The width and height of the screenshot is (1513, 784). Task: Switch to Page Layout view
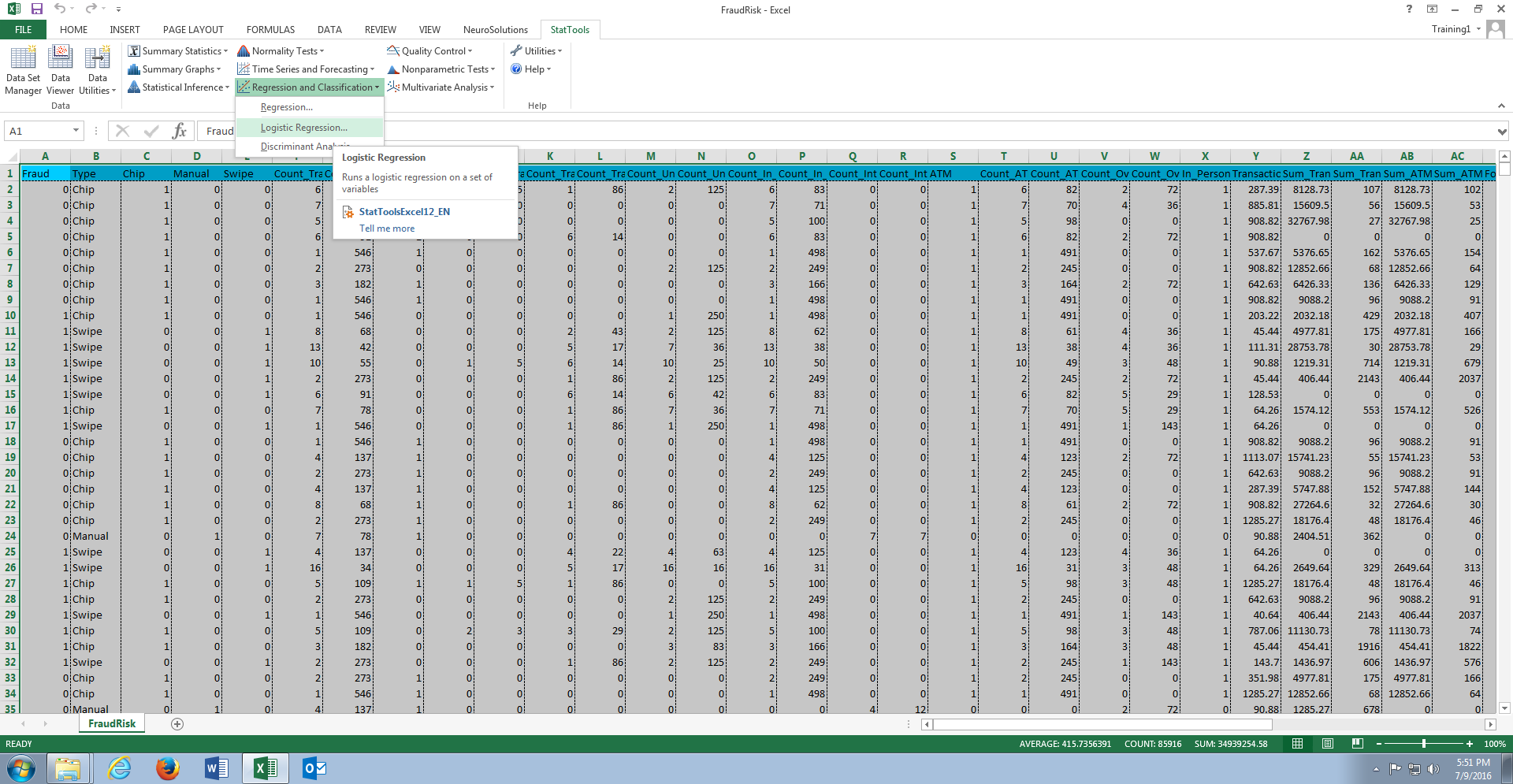(1327, 744)
